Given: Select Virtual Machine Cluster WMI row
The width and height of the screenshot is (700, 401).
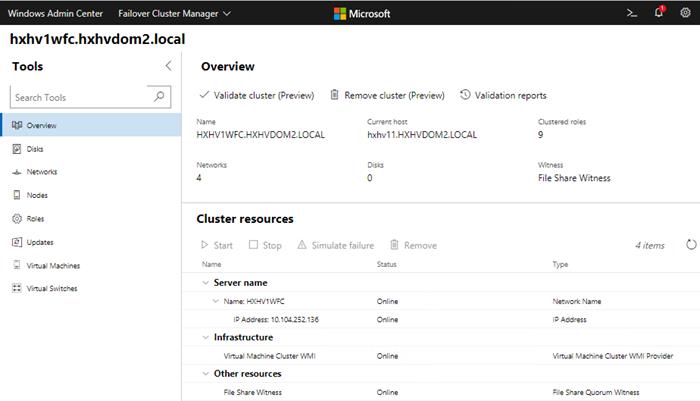Looking at the screenshot, I should click(441, 356).
